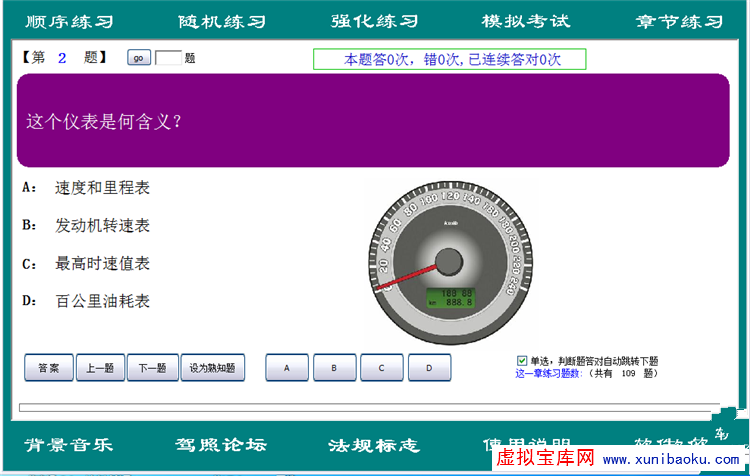Mark question with 设为熟知题 button
Screen dimensions: 750x476
tap(213, 368)
